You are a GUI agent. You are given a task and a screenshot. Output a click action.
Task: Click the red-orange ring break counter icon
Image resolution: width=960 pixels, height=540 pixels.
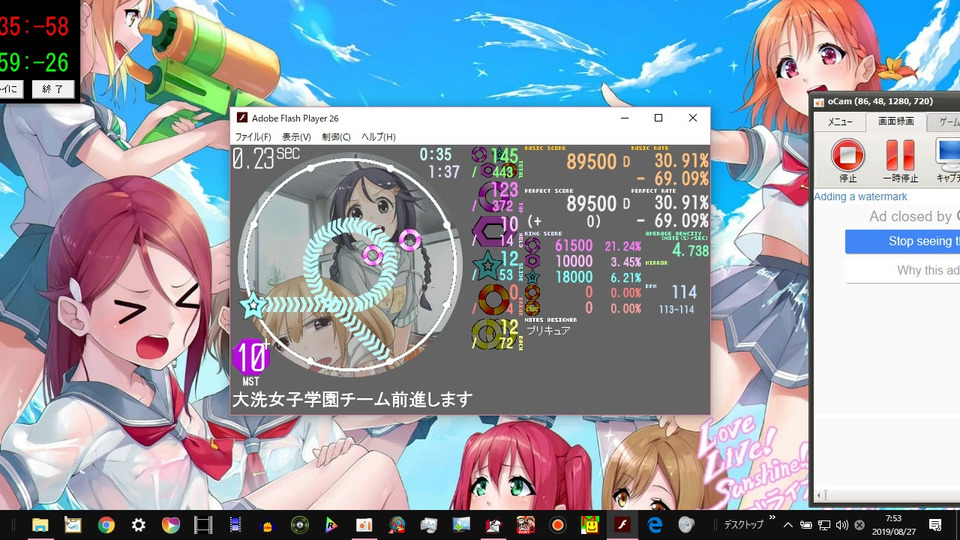click(x=493, y=300)
